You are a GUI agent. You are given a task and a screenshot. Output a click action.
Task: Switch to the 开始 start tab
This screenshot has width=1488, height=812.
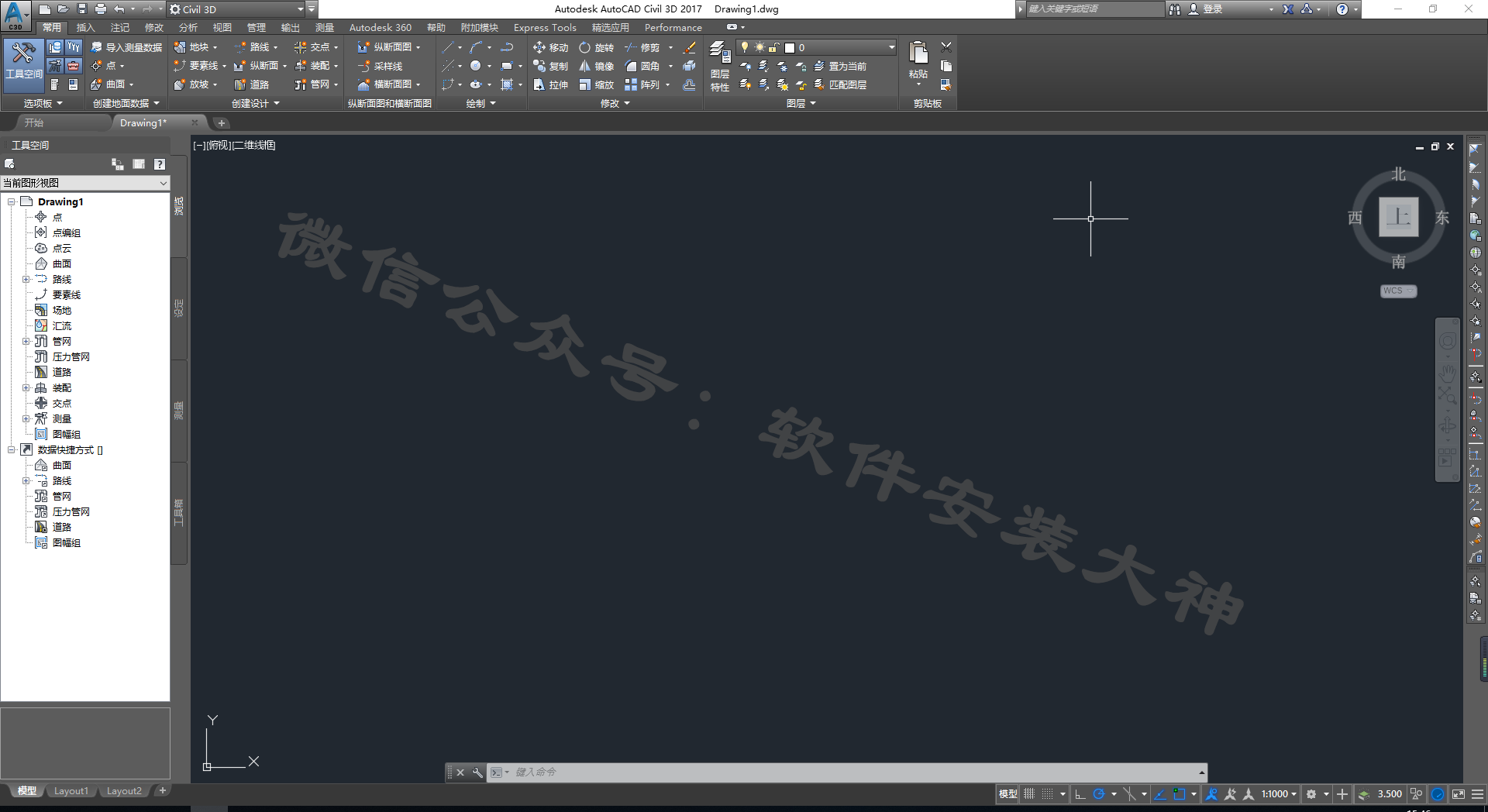click(x=33, y=122)
